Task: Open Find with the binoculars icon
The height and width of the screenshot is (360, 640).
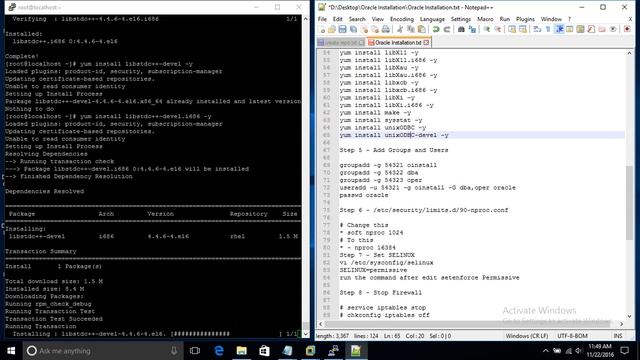Action: point(461,29)
